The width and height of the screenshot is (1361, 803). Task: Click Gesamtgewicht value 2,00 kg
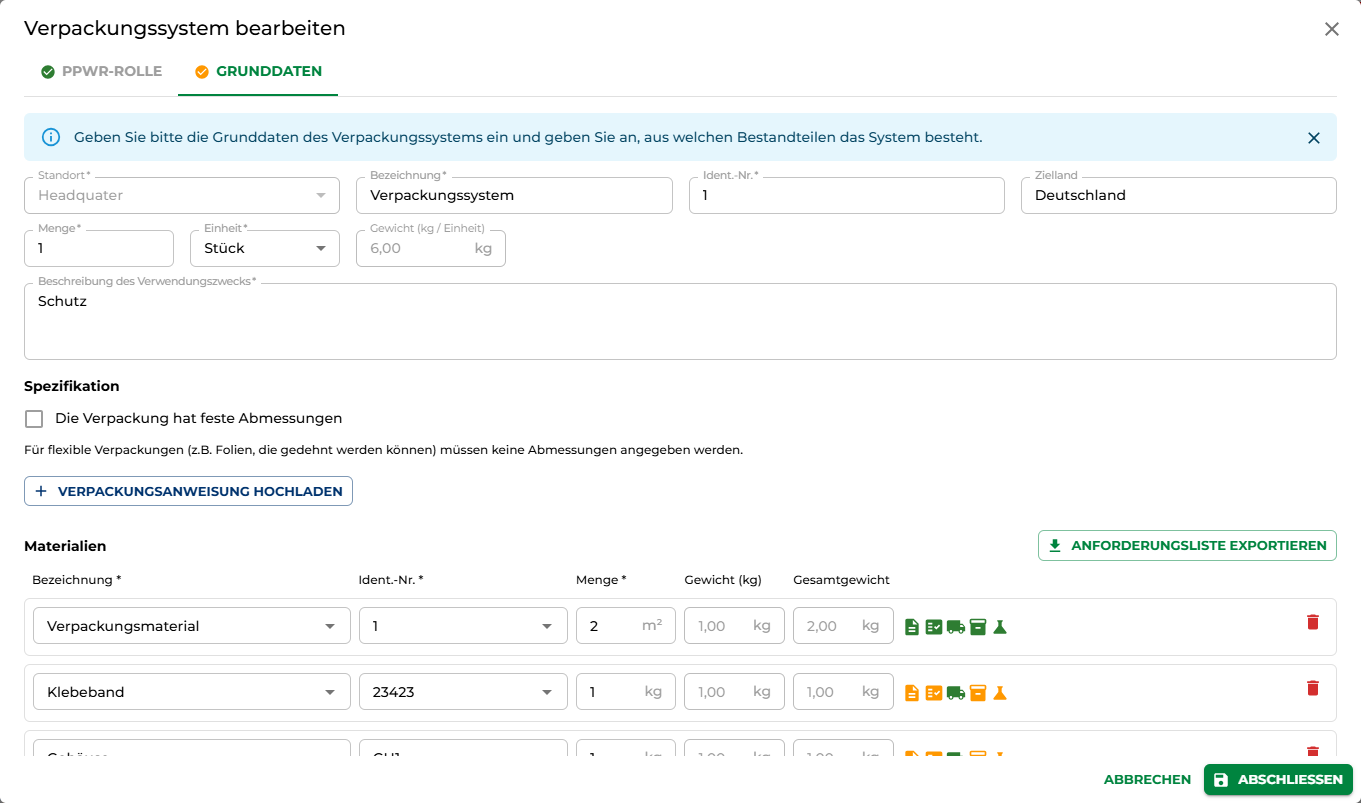[843, 626]
